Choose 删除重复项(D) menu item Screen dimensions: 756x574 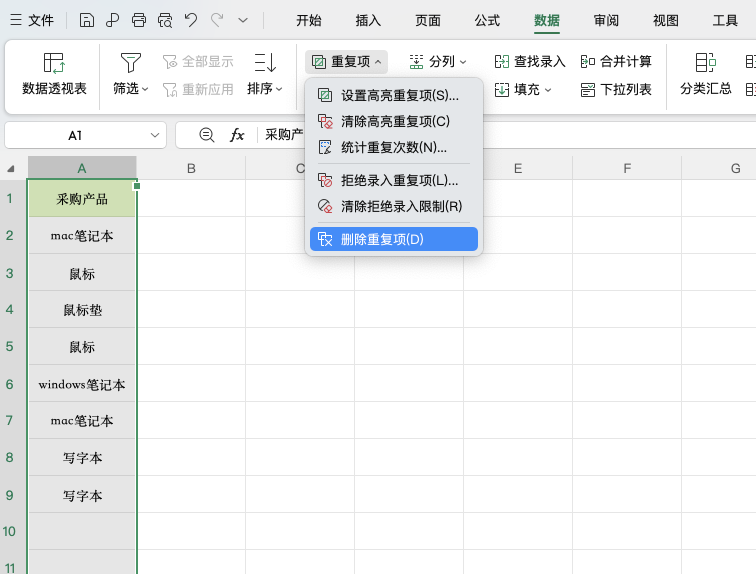tap(394, 239)
